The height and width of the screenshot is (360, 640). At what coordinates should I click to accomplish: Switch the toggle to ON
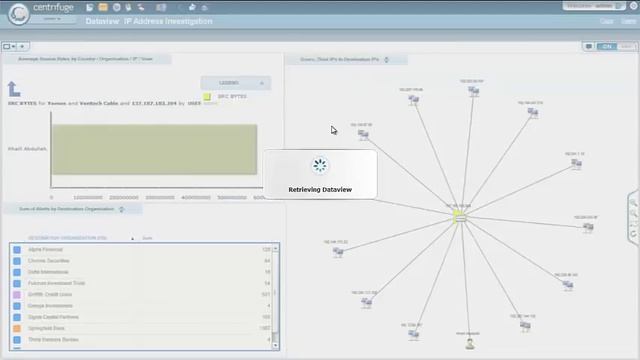coord(607,47)
